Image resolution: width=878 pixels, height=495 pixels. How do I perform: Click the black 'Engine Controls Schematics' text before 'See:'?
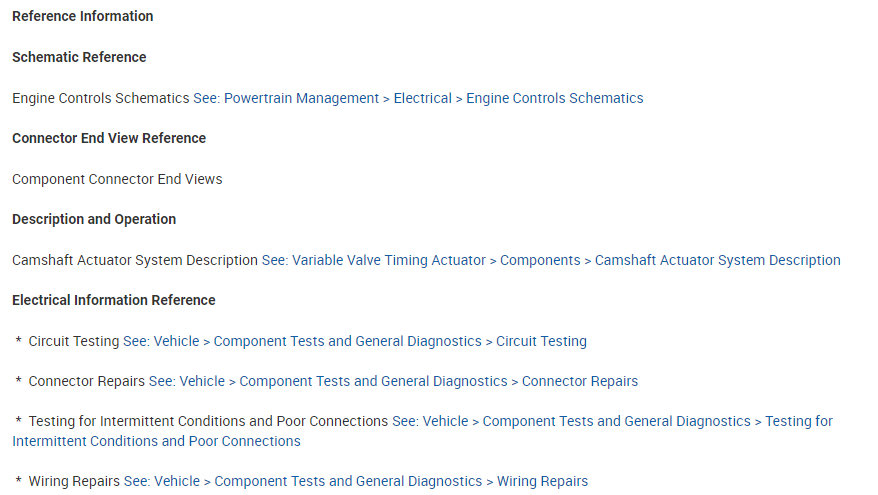[100, 98]
